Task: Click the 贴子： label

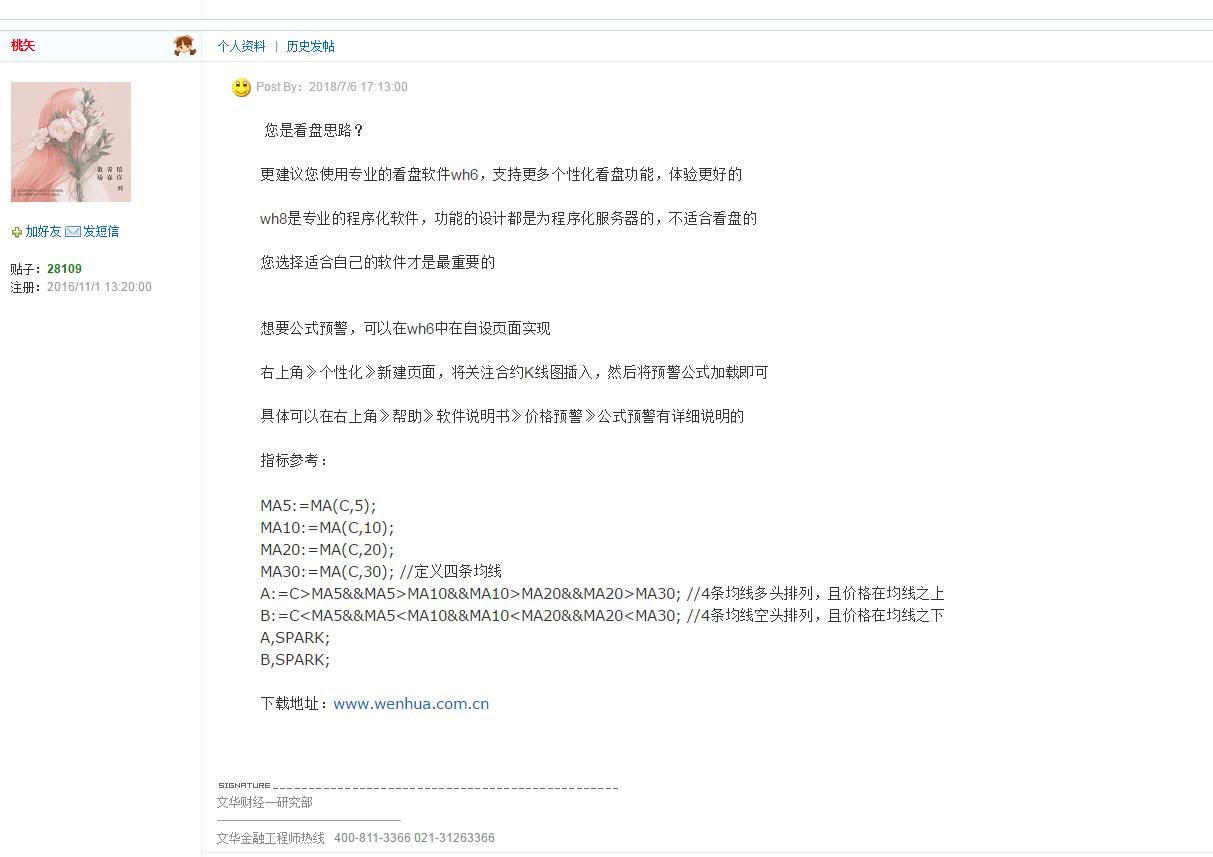Action: [x=27, y=269]
